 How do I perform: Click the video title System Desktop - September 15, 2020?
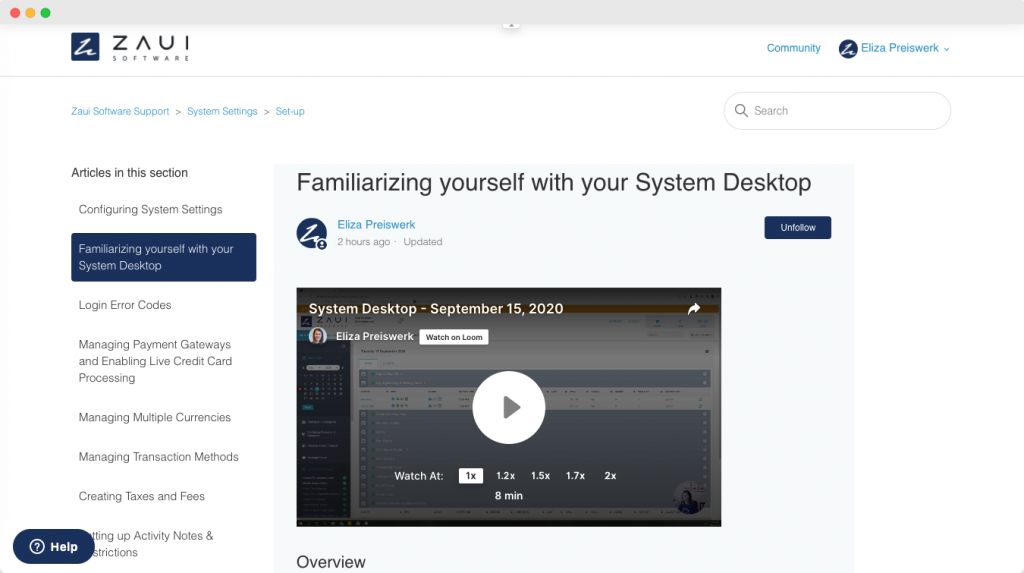[x=436, y=308]
